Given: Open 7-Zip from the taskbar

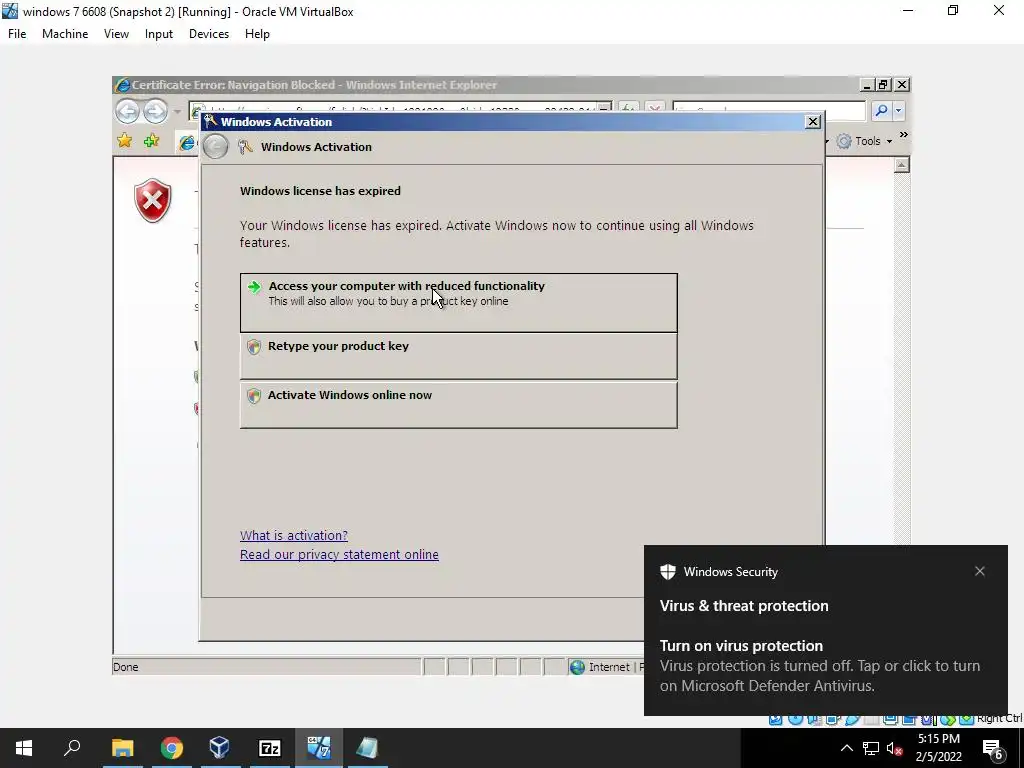Looking at the screenshot, I should click(269, 748).
